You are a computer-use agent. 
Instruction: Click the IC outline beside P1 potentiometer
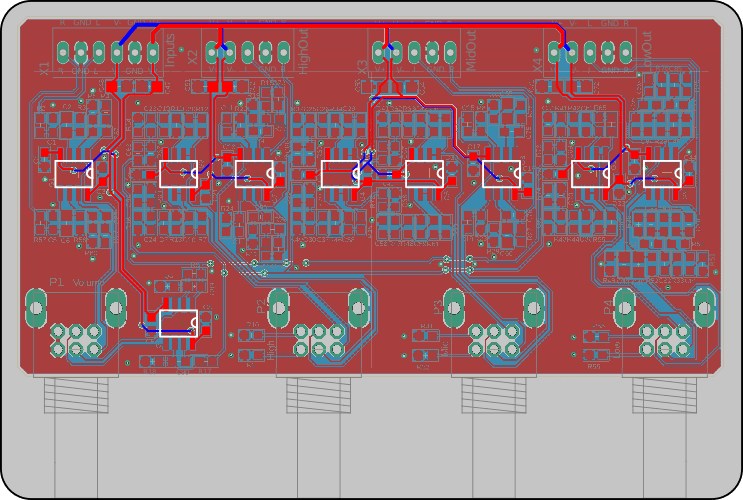(178, 323)
